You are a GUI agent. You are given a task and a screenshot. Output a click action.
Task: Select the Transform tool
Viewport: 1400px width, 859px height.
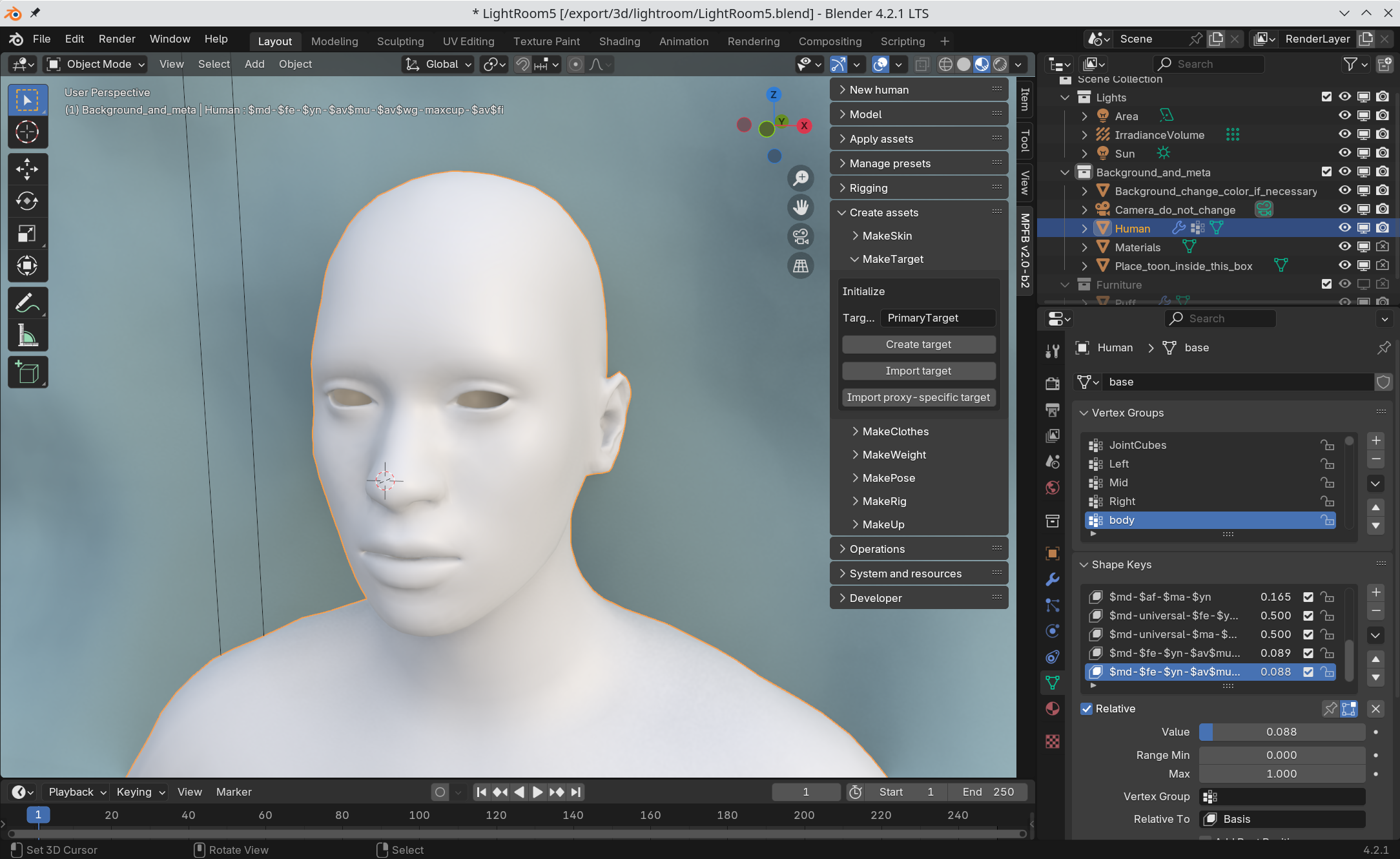click(x=27, y=265)
